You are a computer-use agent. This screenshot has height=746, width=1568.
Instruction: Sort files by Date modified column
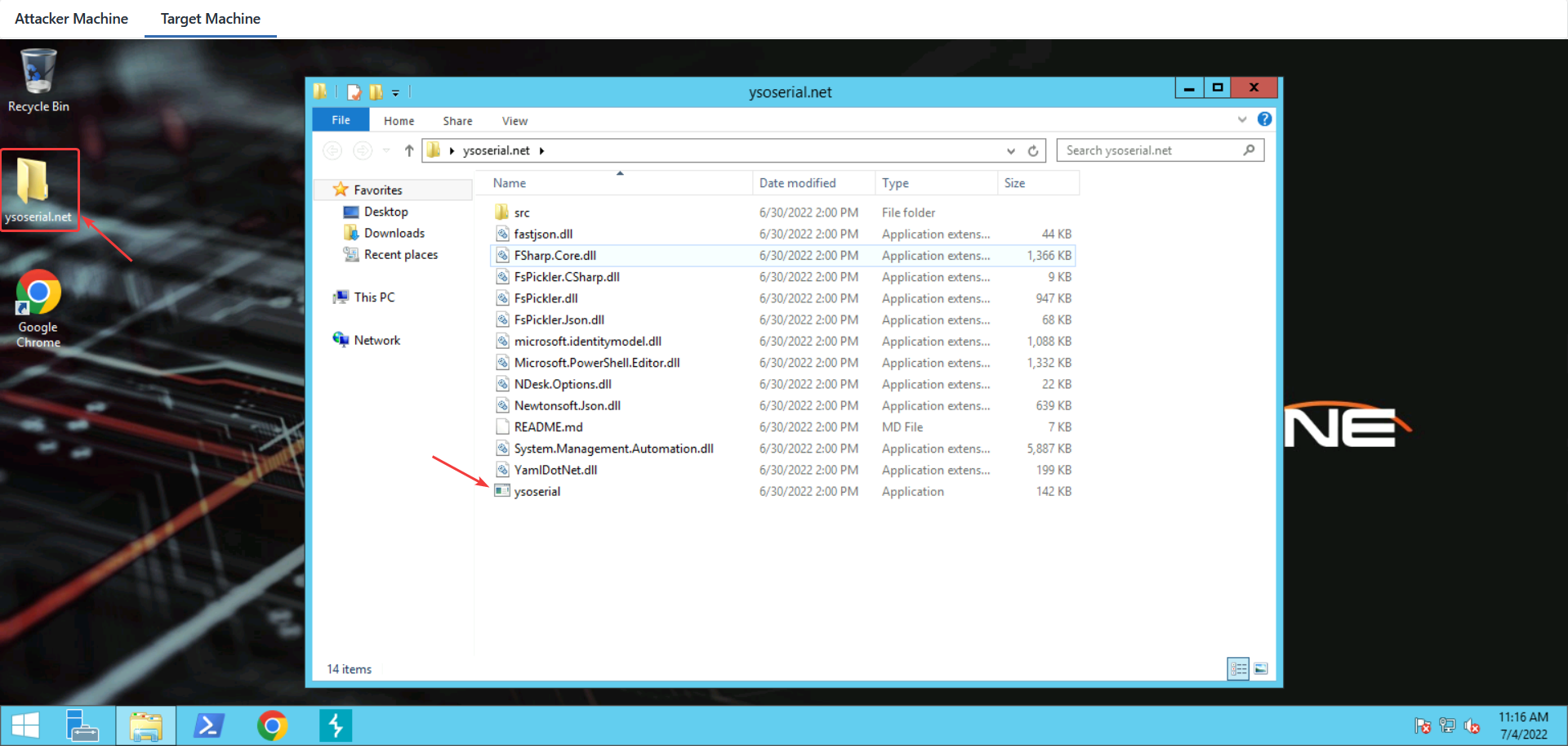click(x=797, y=183)
